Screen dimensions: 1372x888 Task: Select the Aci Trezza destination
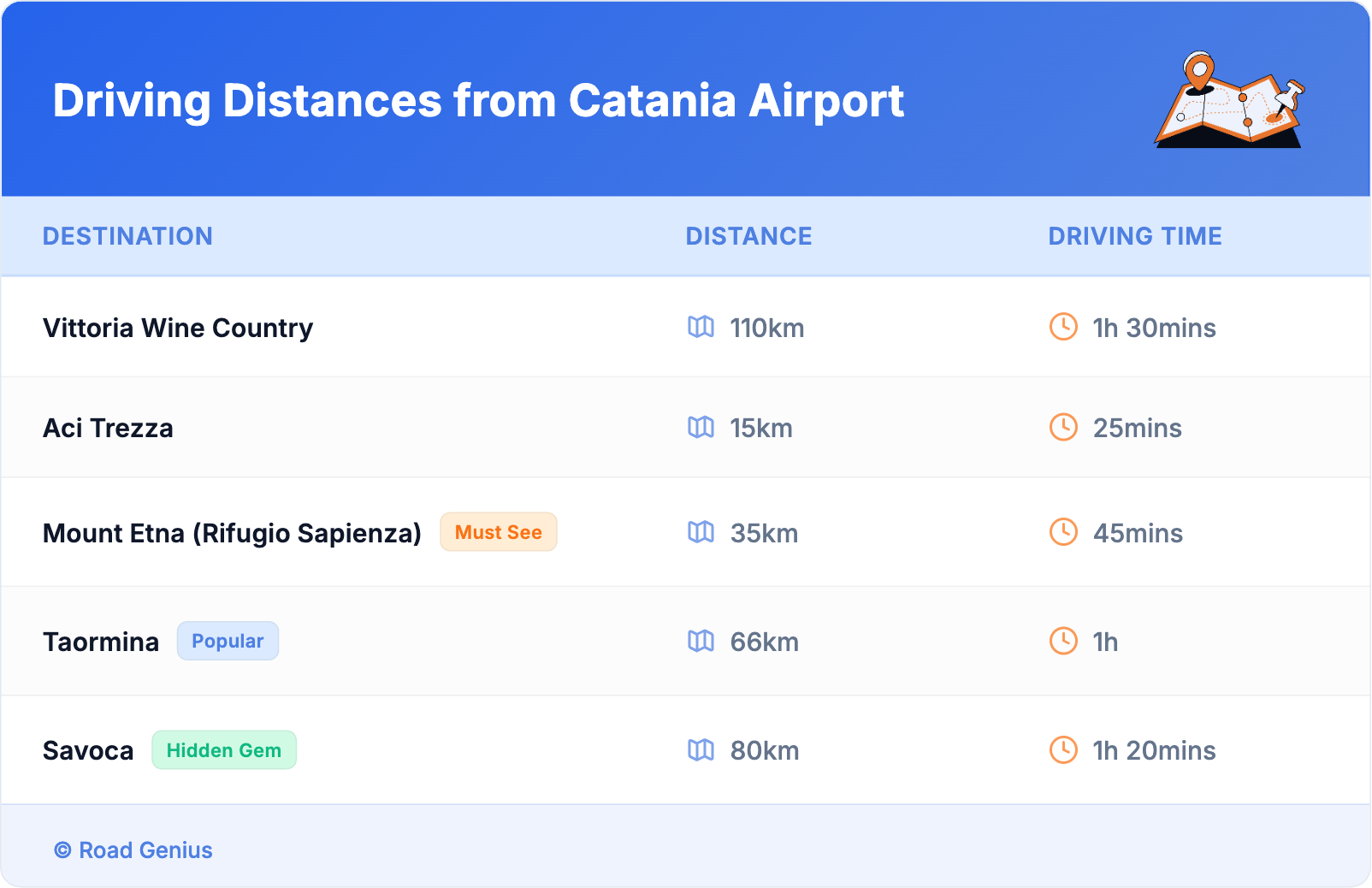108,428
